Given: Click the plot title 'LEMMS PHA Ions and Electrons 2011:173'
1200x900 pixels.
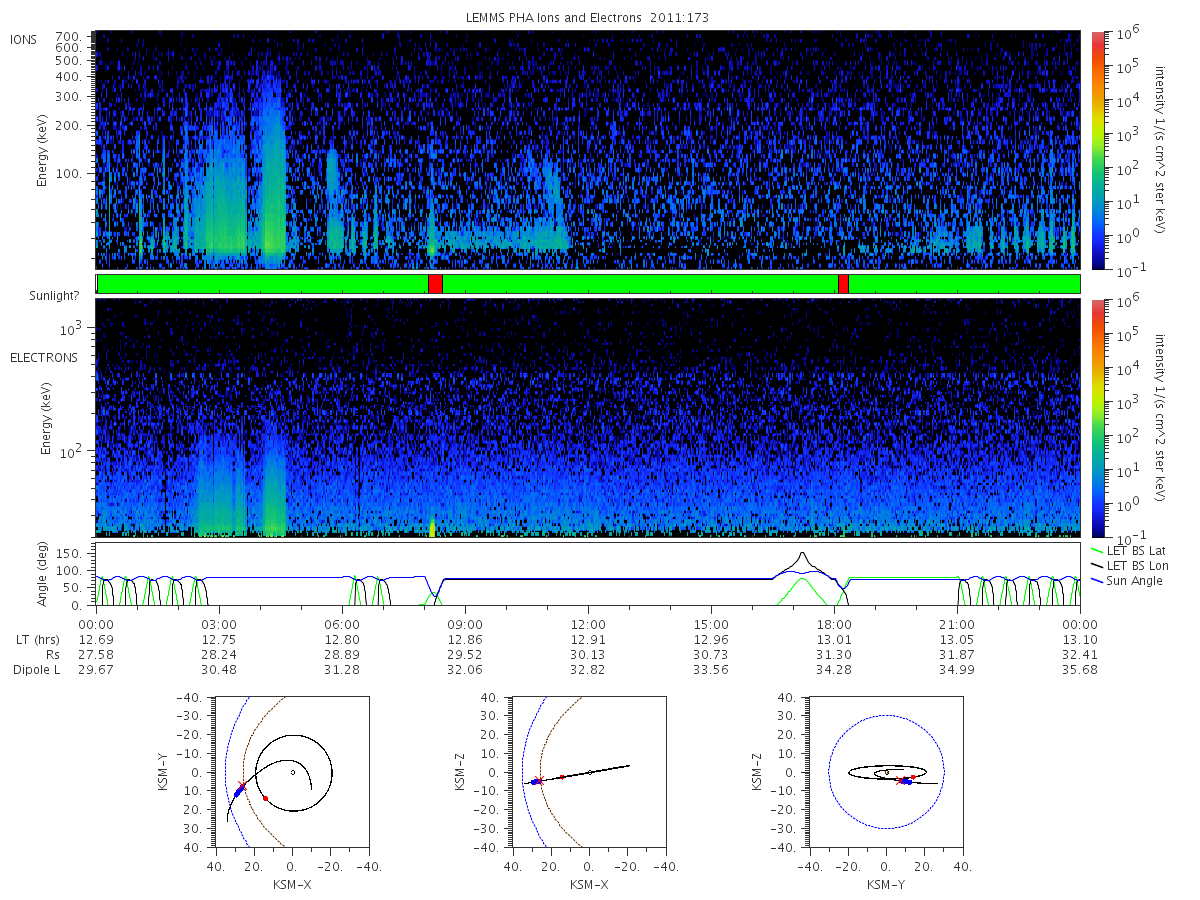Looking at the screenshot, I should 588,18.
